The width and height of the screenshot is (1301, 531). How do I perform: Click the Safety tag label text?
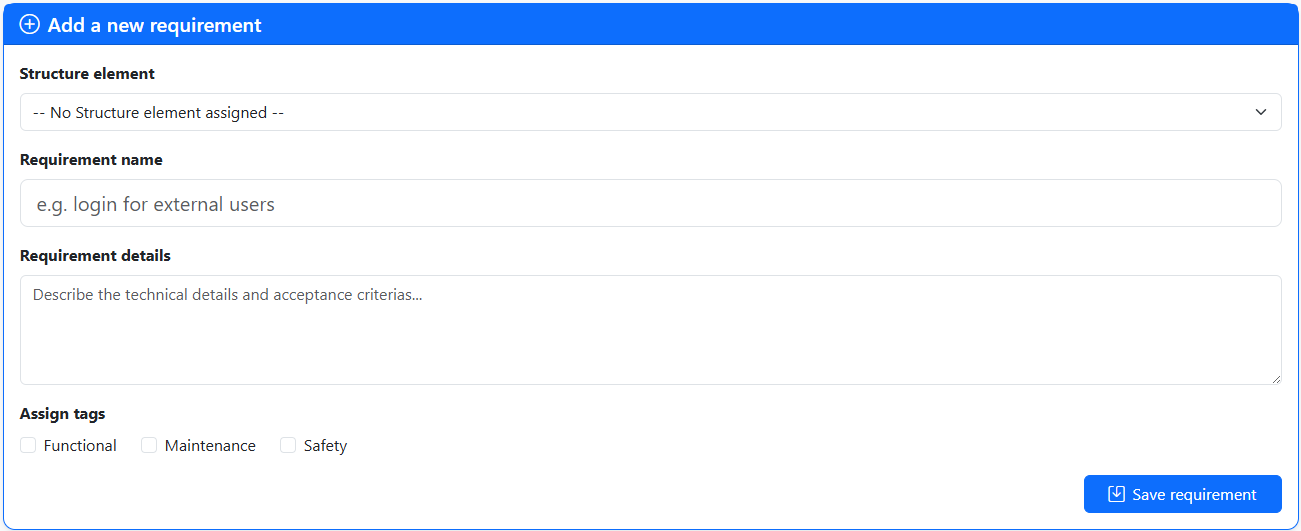(x=325, y=446)
